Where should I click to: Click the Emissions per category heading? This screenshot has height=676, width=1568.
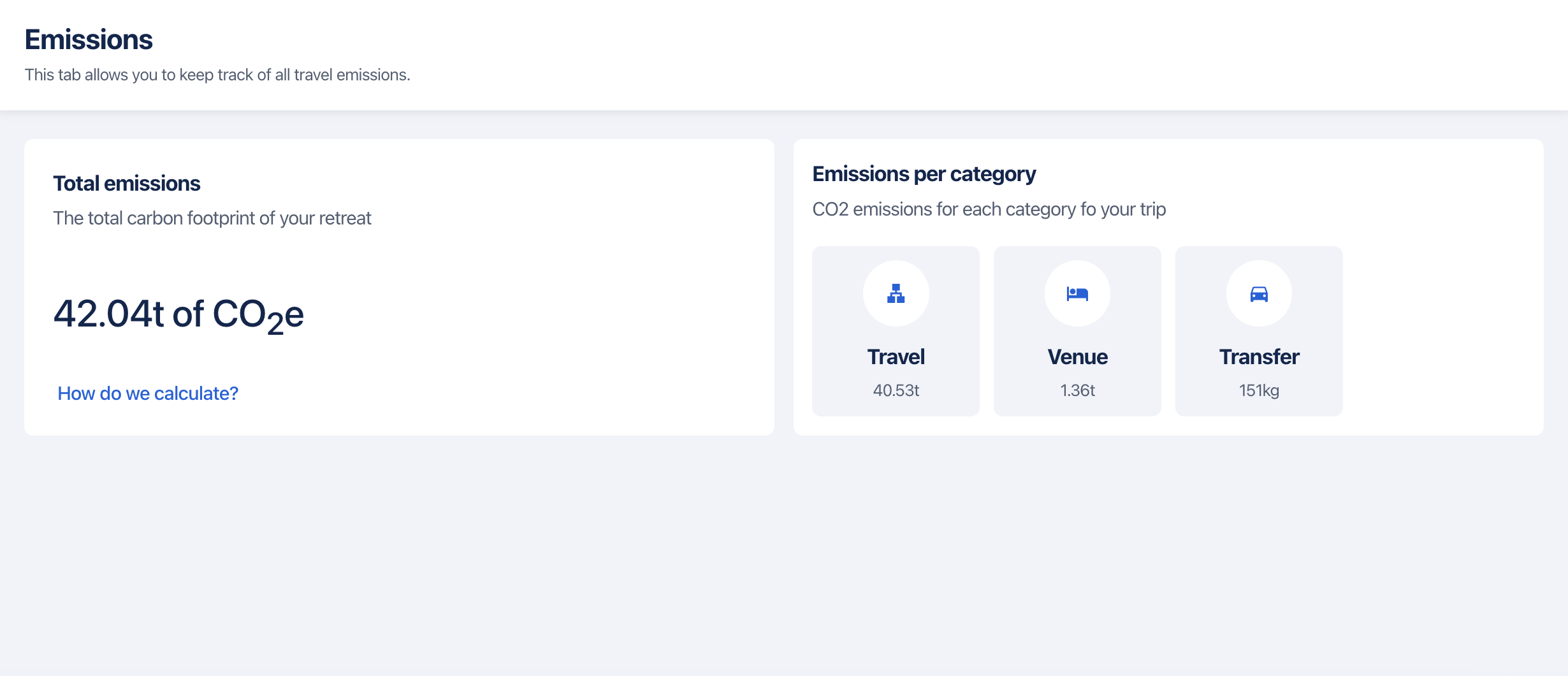point(924,174)
